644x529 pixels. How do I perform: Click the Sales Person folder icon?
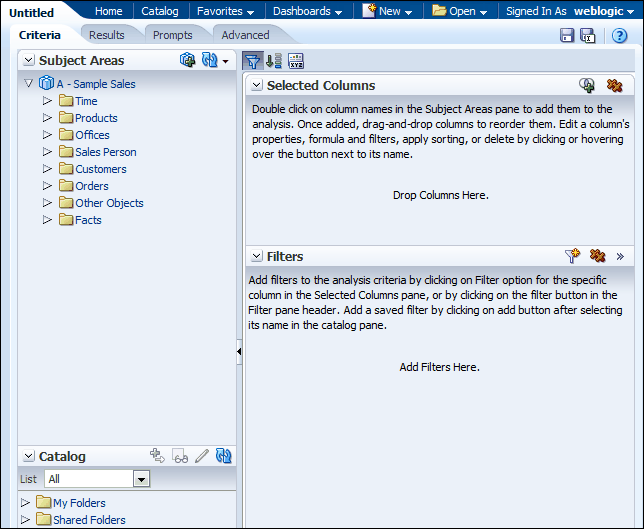click(x=66, y=151)
